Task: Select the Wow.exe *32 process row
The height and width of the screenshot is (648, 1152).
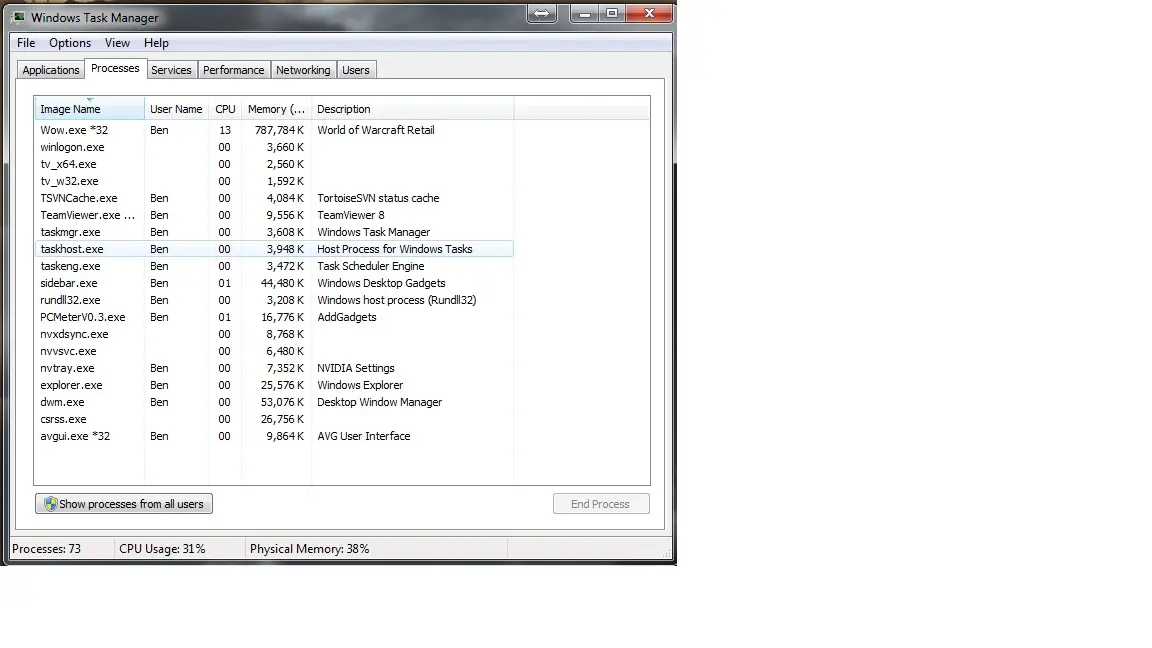Action: coord(74,130)
